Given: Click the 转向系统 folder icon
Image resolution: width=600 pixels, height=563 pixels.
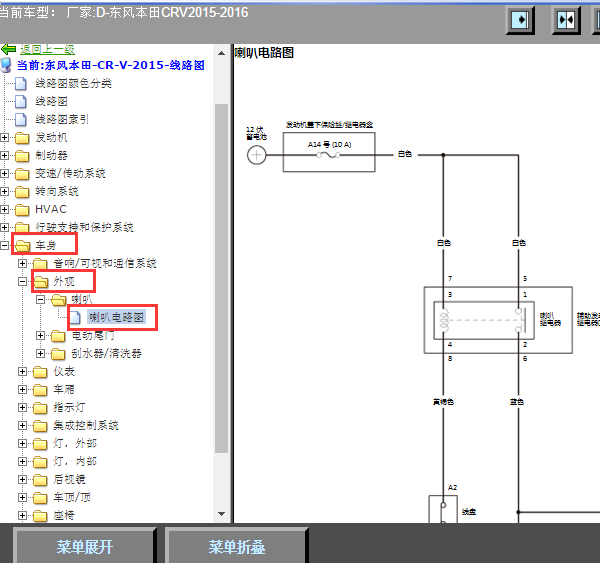Looking at the screenshot, I should click(x=22, y=192).
